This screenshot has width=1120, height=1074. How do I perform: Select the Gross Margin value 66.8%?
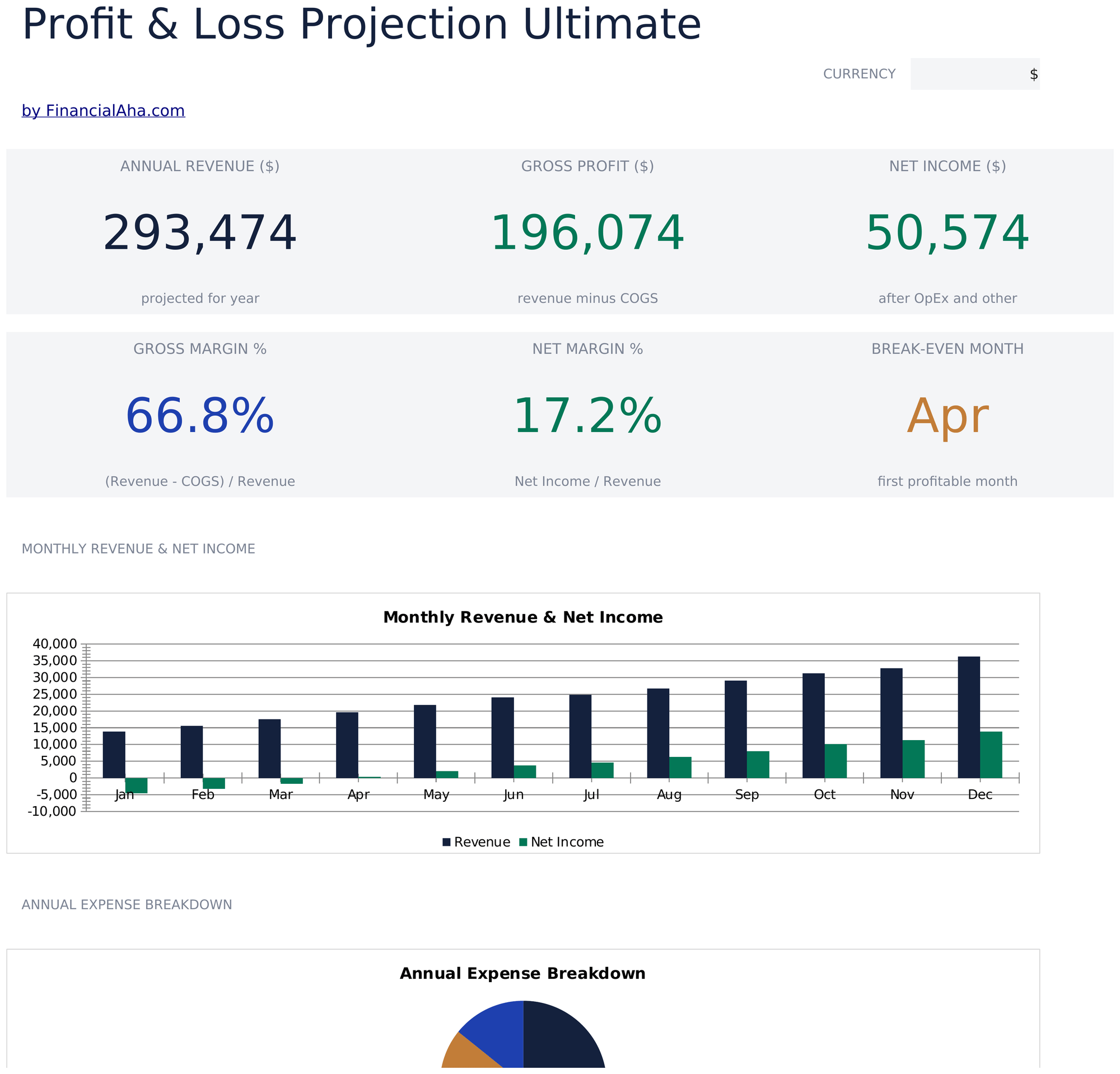(x=200, y=416)
